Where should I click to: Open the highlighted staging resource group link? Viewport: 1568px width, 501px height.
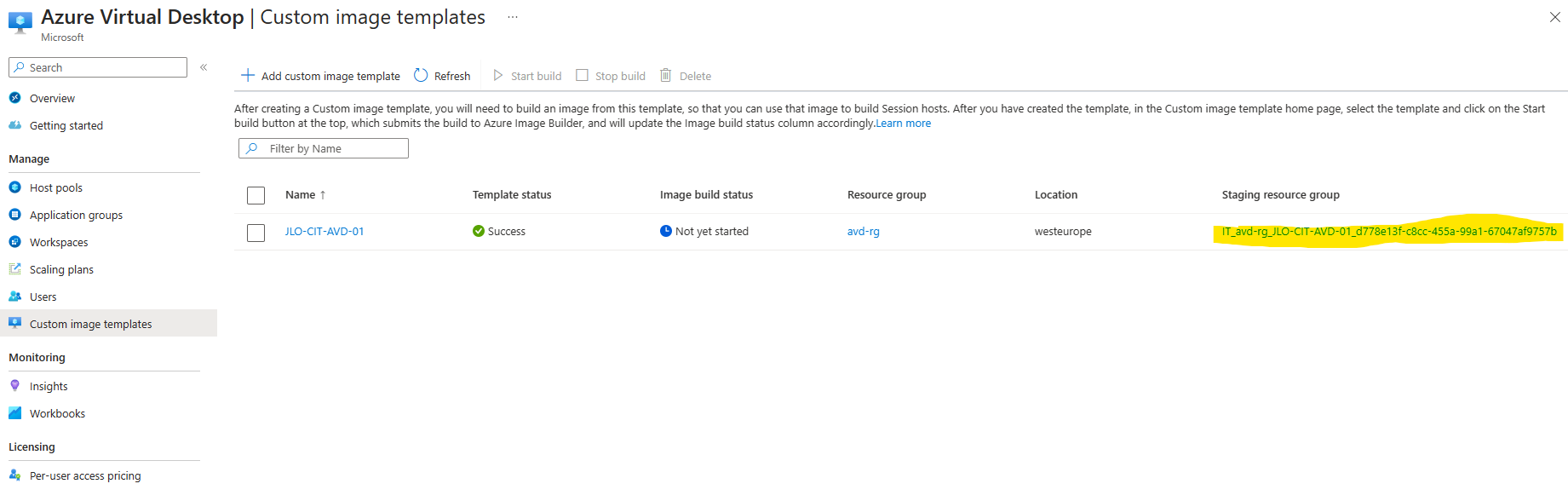pyautogui.click(x=1389, y=231)
